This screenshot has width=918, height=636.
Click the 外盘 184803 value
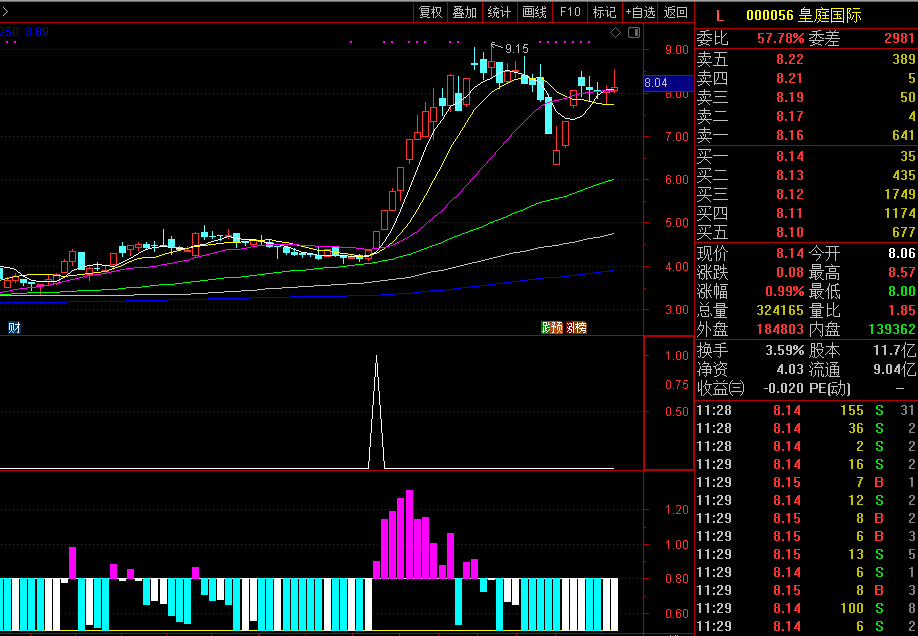(x=780, y=329)
